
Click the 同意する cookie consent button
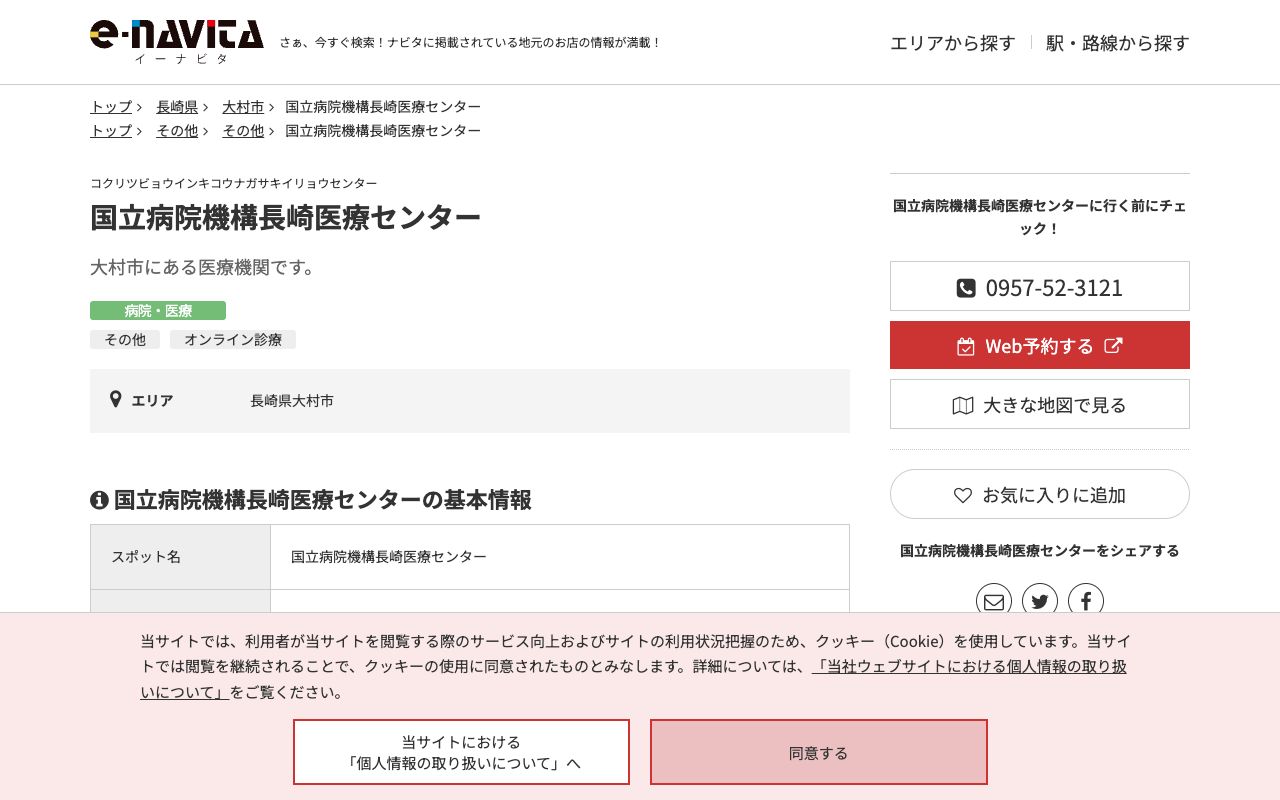point(818,752)
